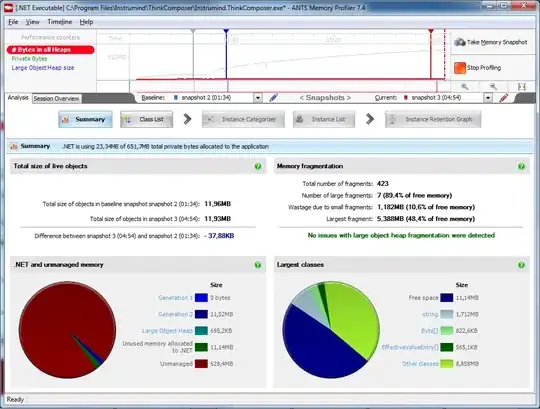This screenshot has height=409, width=540.
Task: Select '# Bytes in all Heaps' performance counter
Action: [50, 50]
